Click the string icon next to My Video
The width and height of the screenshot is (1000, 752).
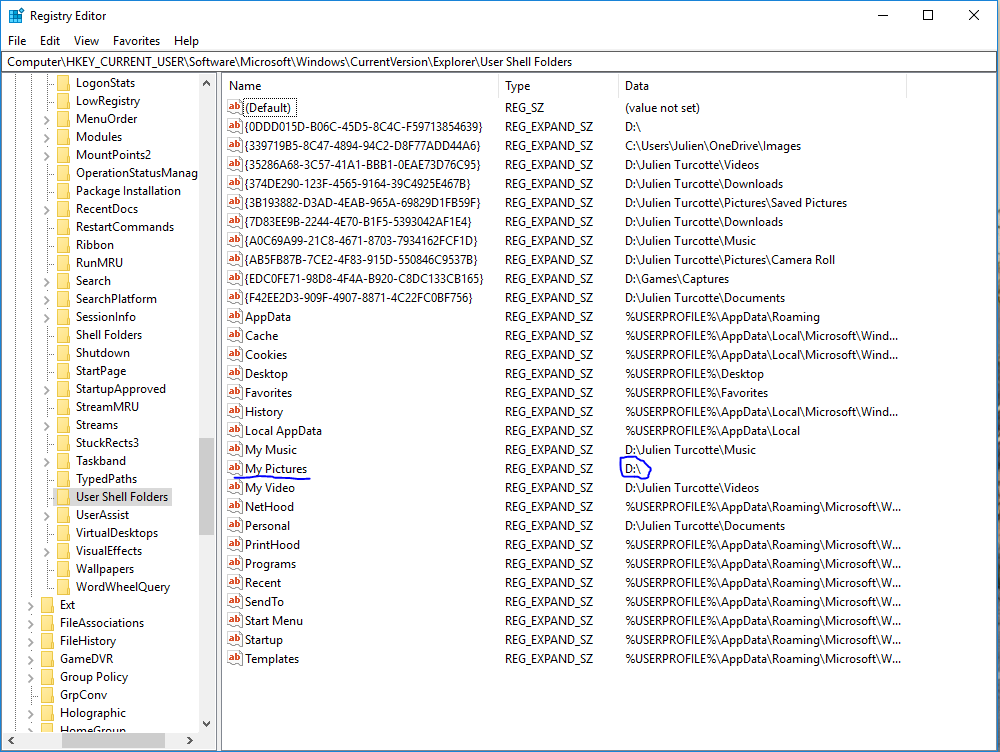[x=235, y=487]
